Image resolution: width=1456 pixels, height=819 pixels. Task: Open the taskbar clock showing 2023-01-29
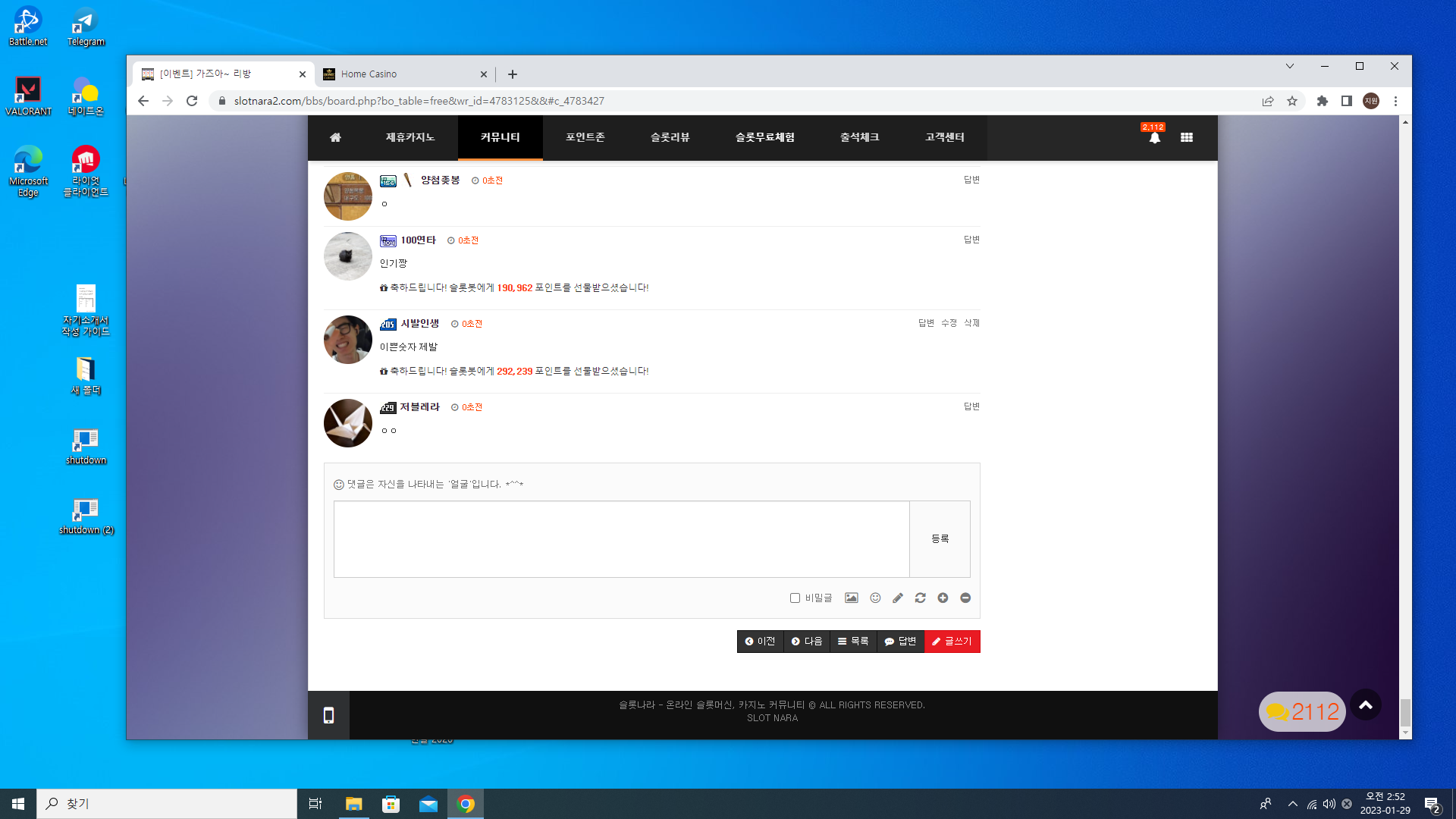coord(1385,804)
